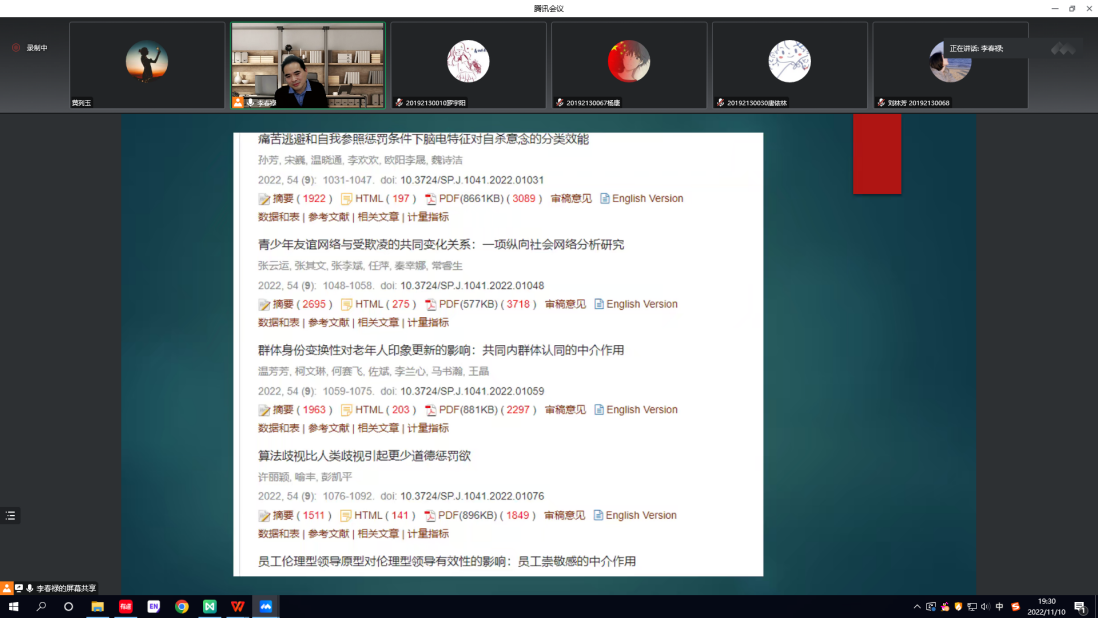Select 贾利玉 participant video tile

147,65
